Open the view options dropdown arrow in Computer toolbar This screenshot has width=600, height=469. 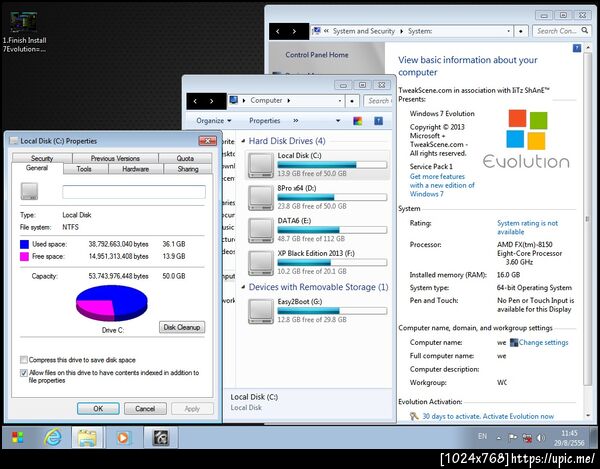(338, 121)
